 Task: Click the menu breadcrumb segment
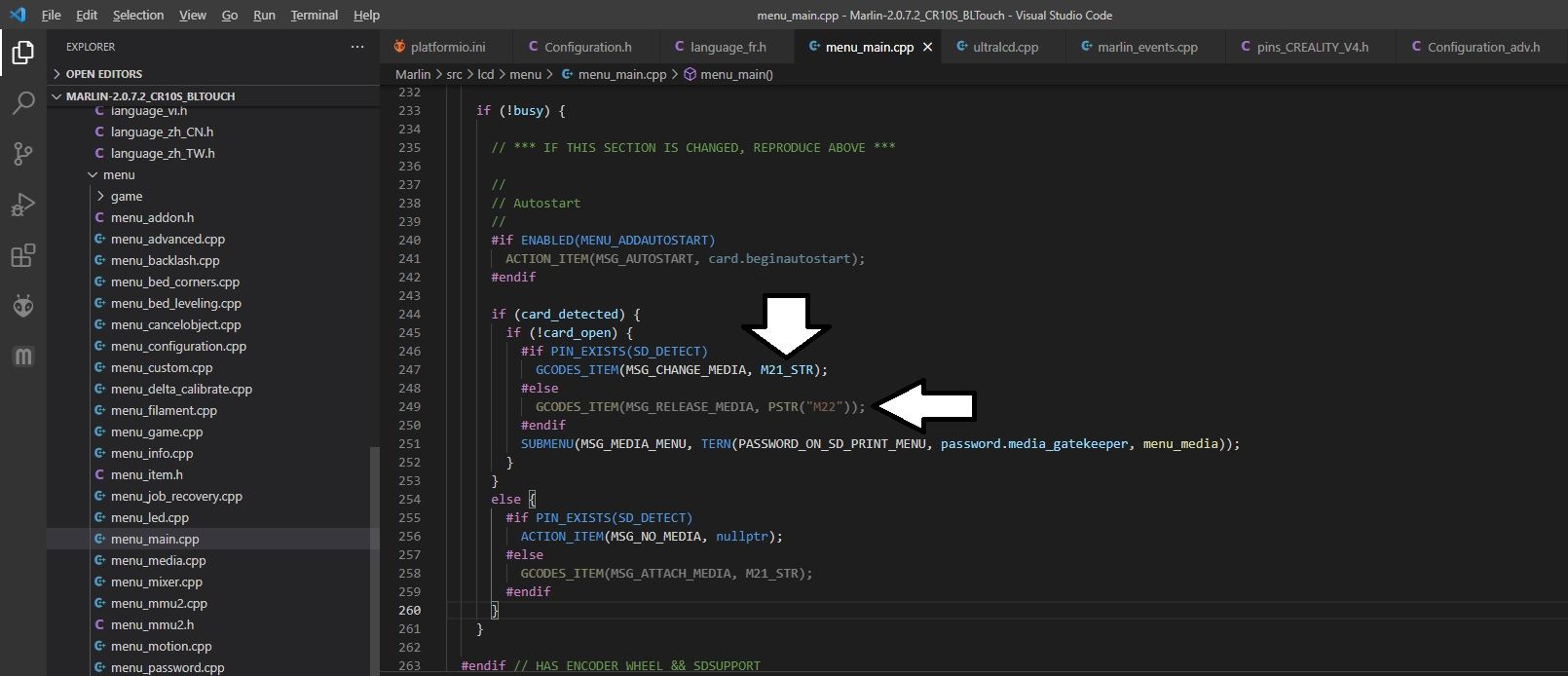(525, 74)
